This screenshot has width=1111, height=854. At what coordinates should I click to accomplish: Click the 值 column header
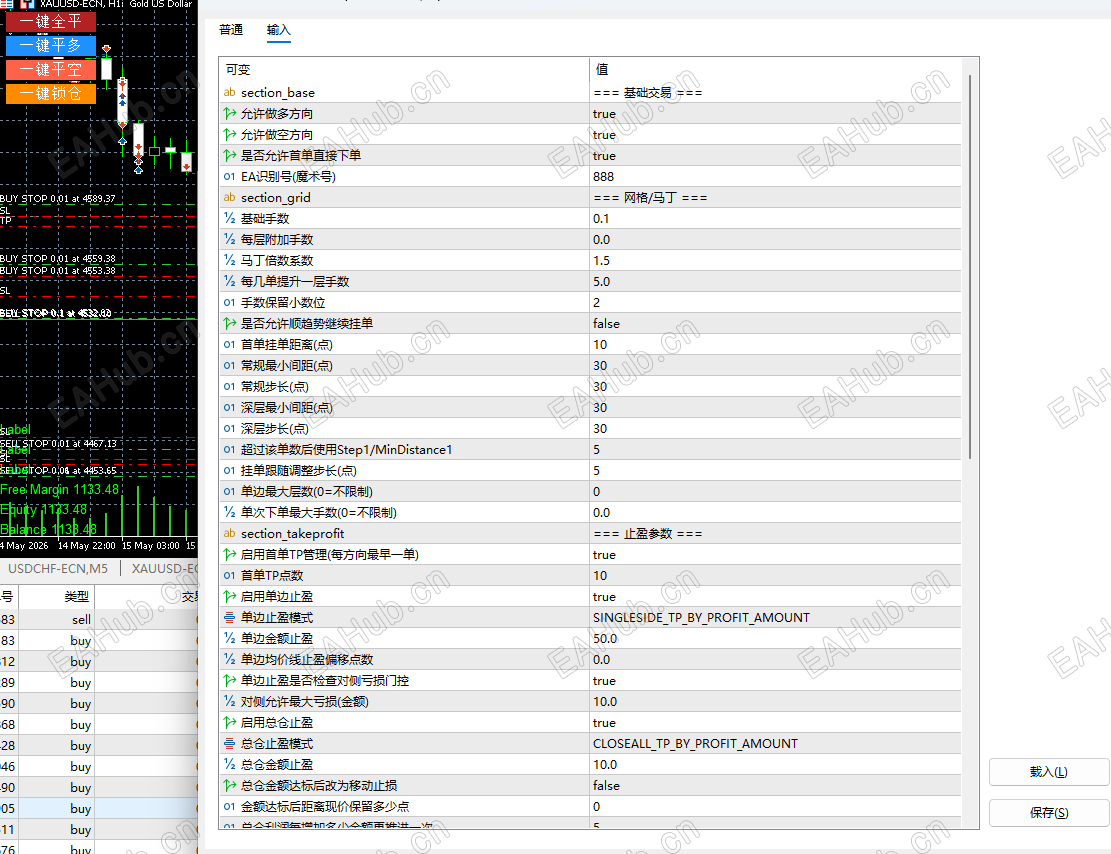pos(602,69)
